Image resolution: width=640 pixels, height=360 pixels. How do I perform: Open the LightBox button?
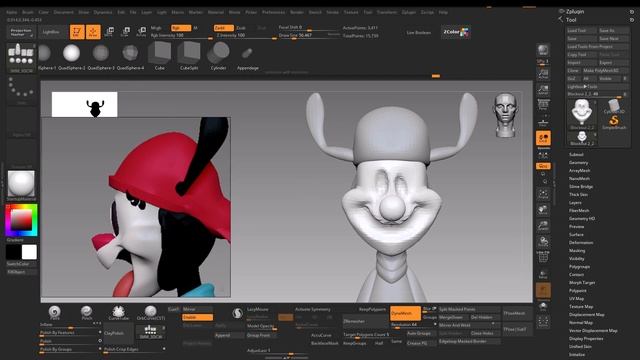pos(51,32)
